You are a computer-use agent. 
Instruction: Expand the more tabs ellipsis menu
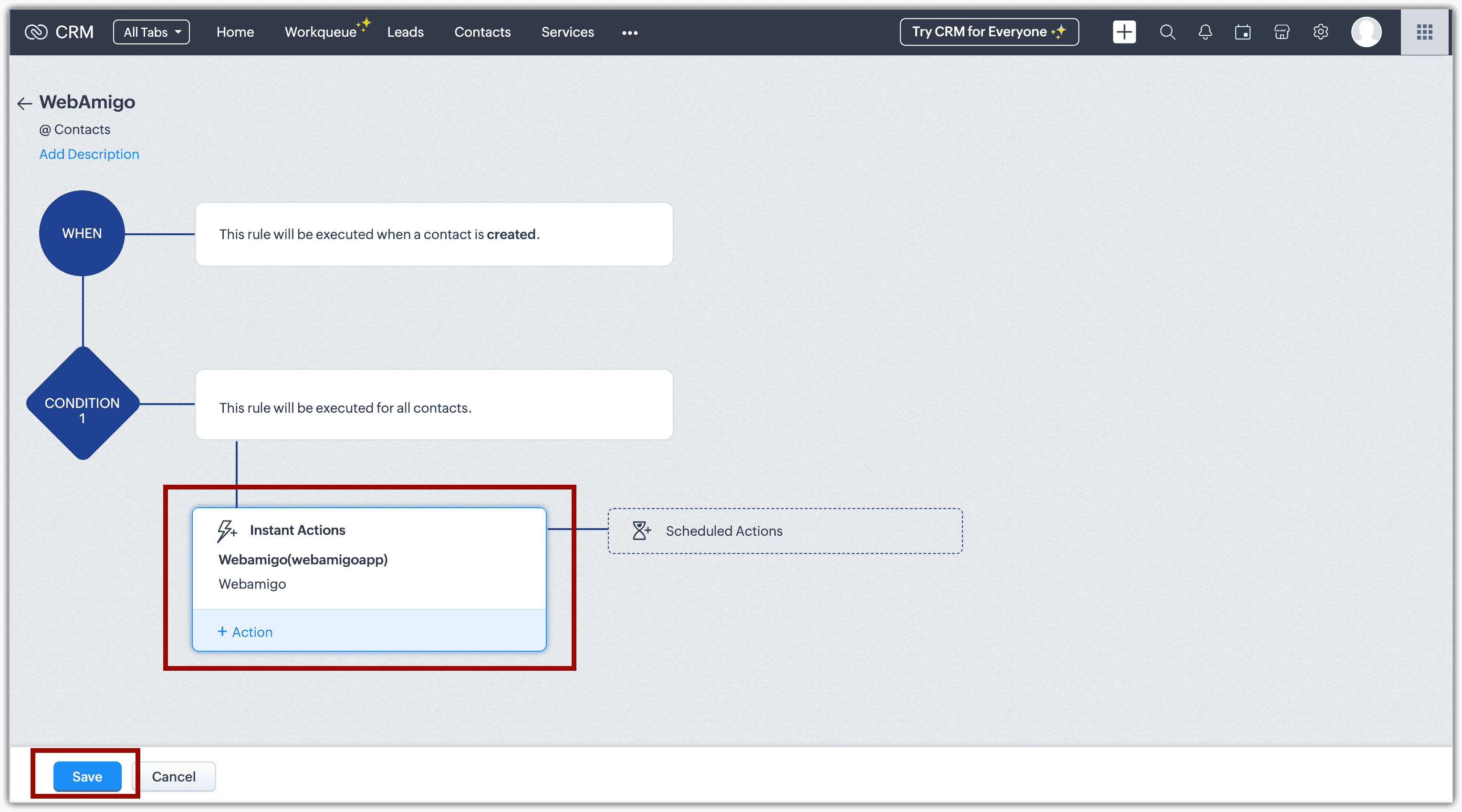pyautogui.click(x=629, y=33)
